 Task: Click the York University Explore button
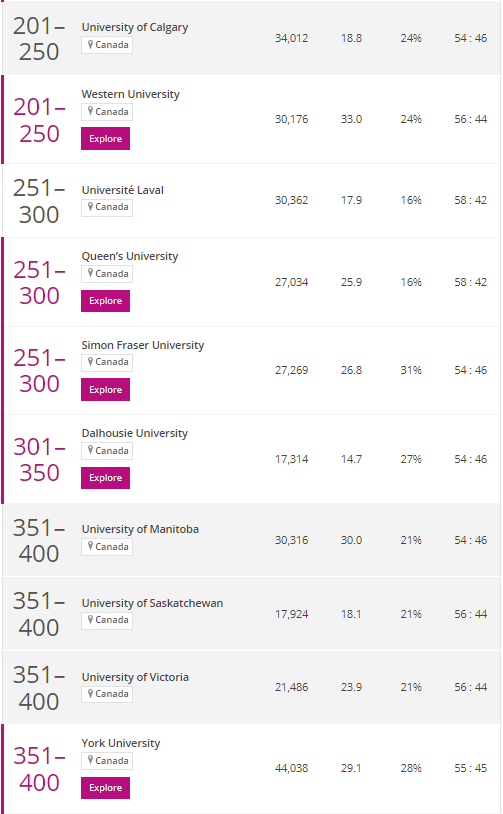pos(105,788)
